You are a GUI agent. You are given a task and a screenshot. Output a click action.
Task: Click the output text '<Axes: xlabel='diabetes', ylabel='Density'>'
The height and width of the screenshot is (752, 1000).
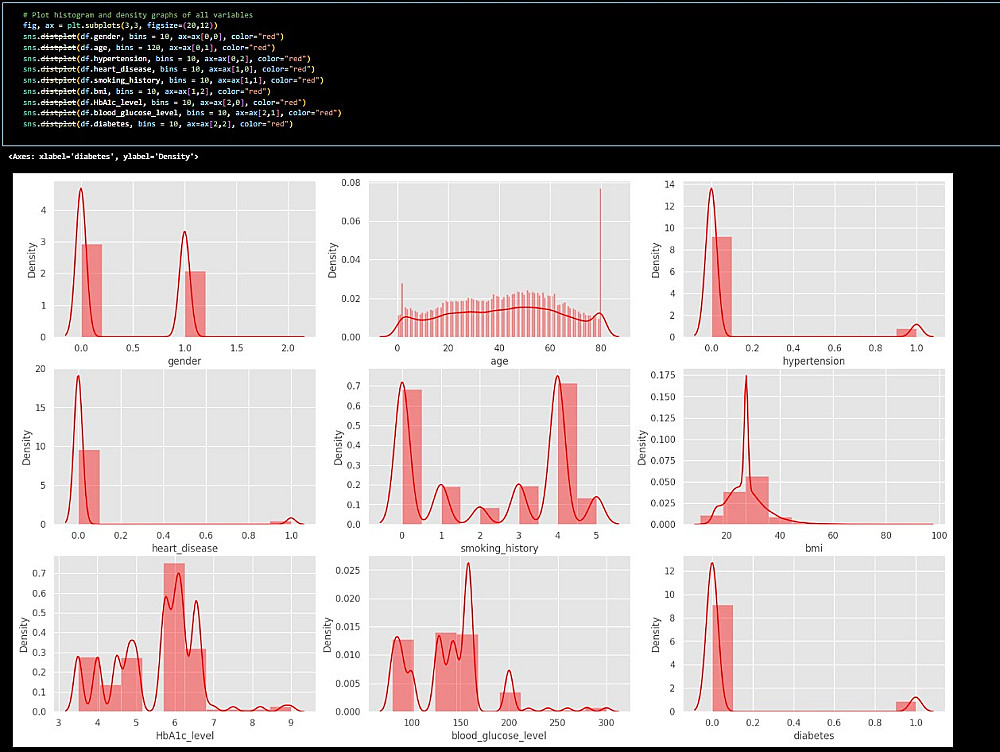[x=103, y=156]
